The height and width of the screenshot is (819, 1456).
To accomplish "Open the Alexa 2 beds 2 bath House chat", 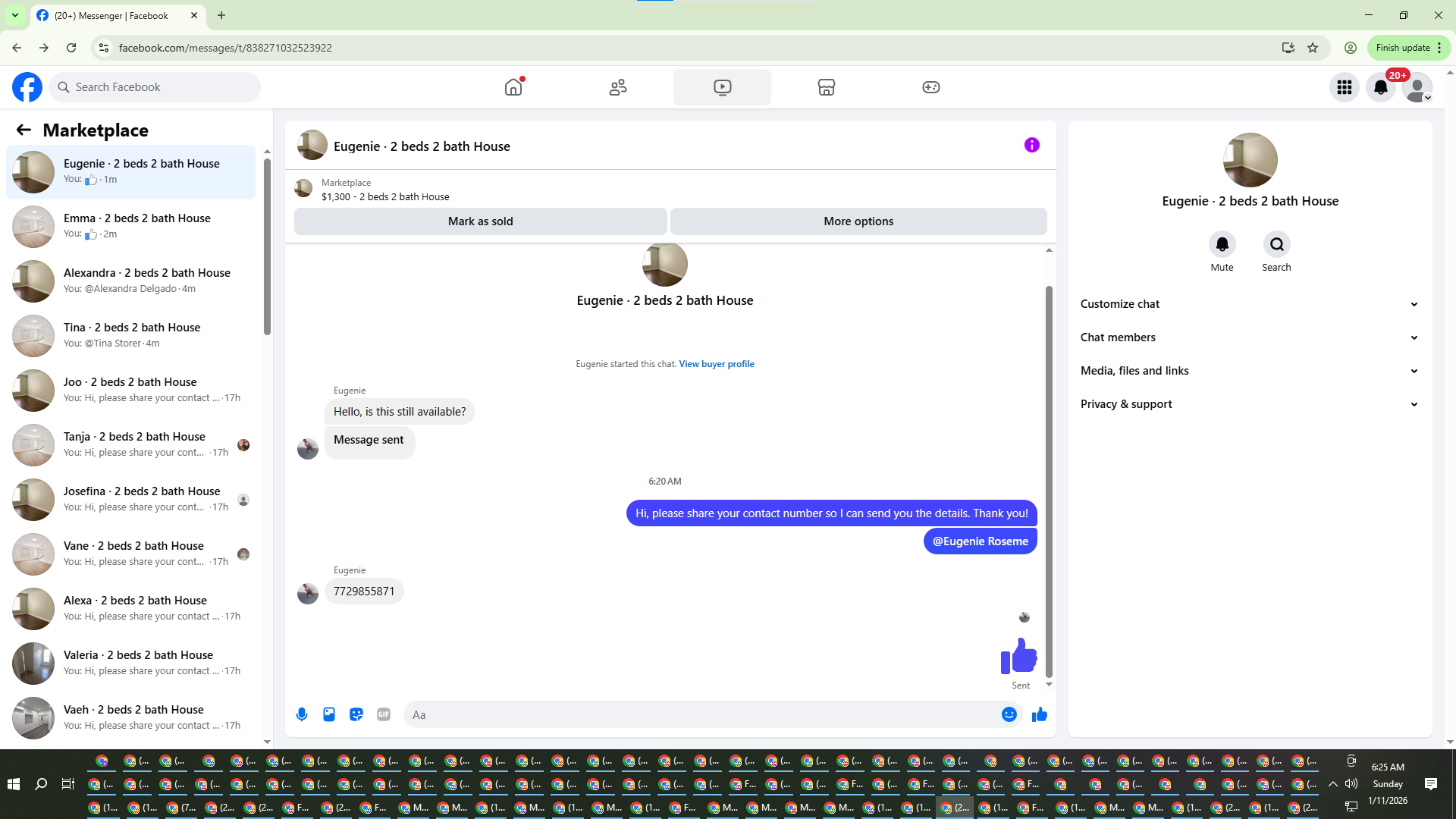I will point(130,608).
